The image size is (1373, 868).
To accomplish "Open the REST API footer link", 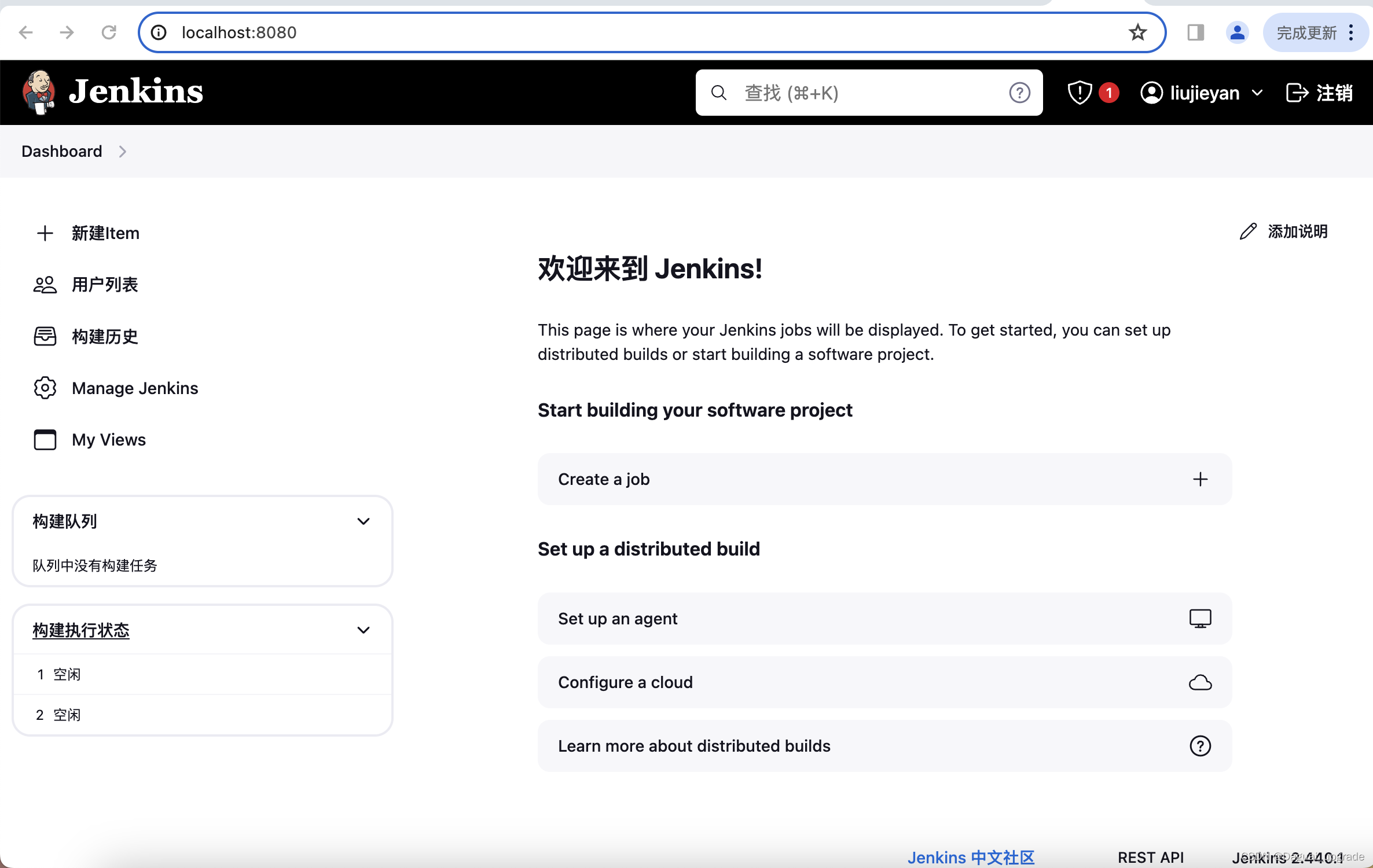I will pos(1151,857).
